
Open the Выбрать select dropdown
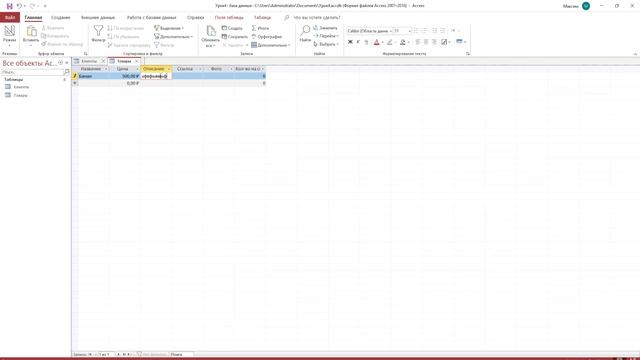(326, 44)
